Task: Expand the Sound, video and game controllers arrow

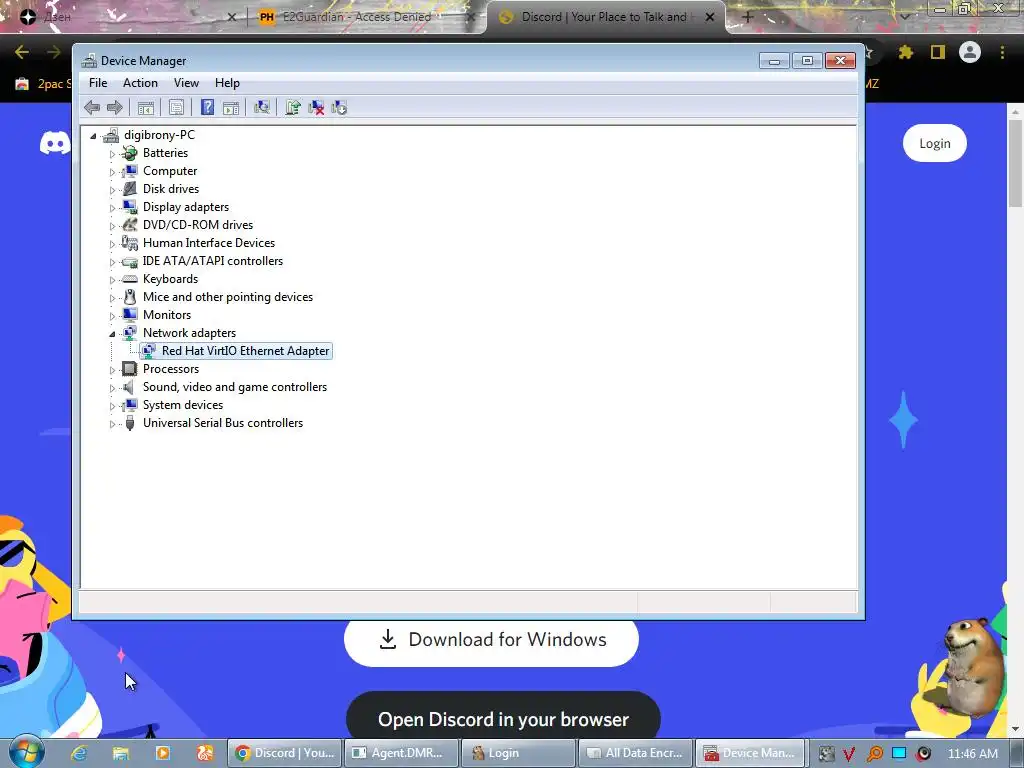Action: pos(112,388)
